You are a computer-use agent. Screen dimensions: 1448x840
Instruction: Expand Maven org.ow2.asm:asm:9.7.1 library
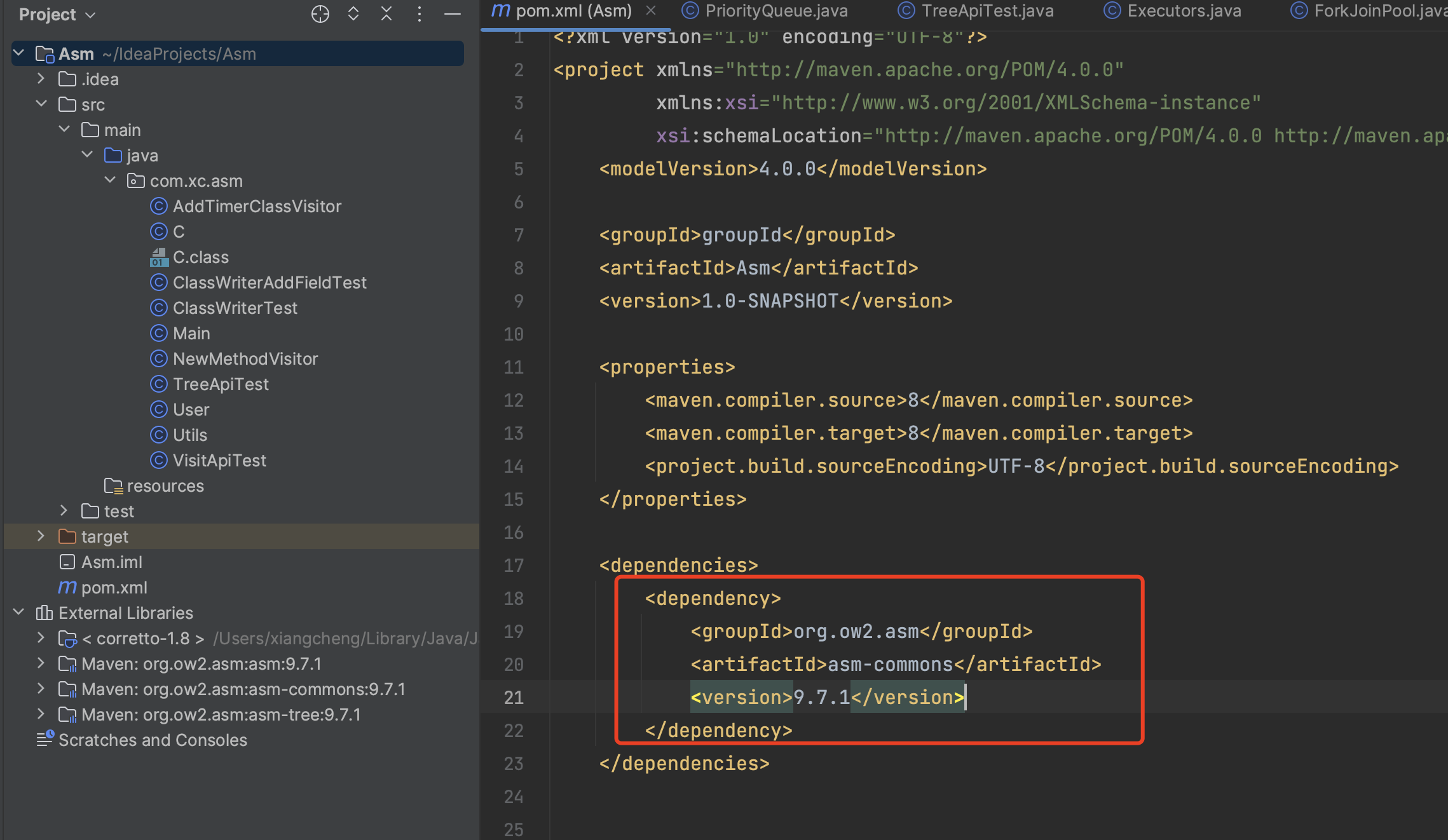41,663
